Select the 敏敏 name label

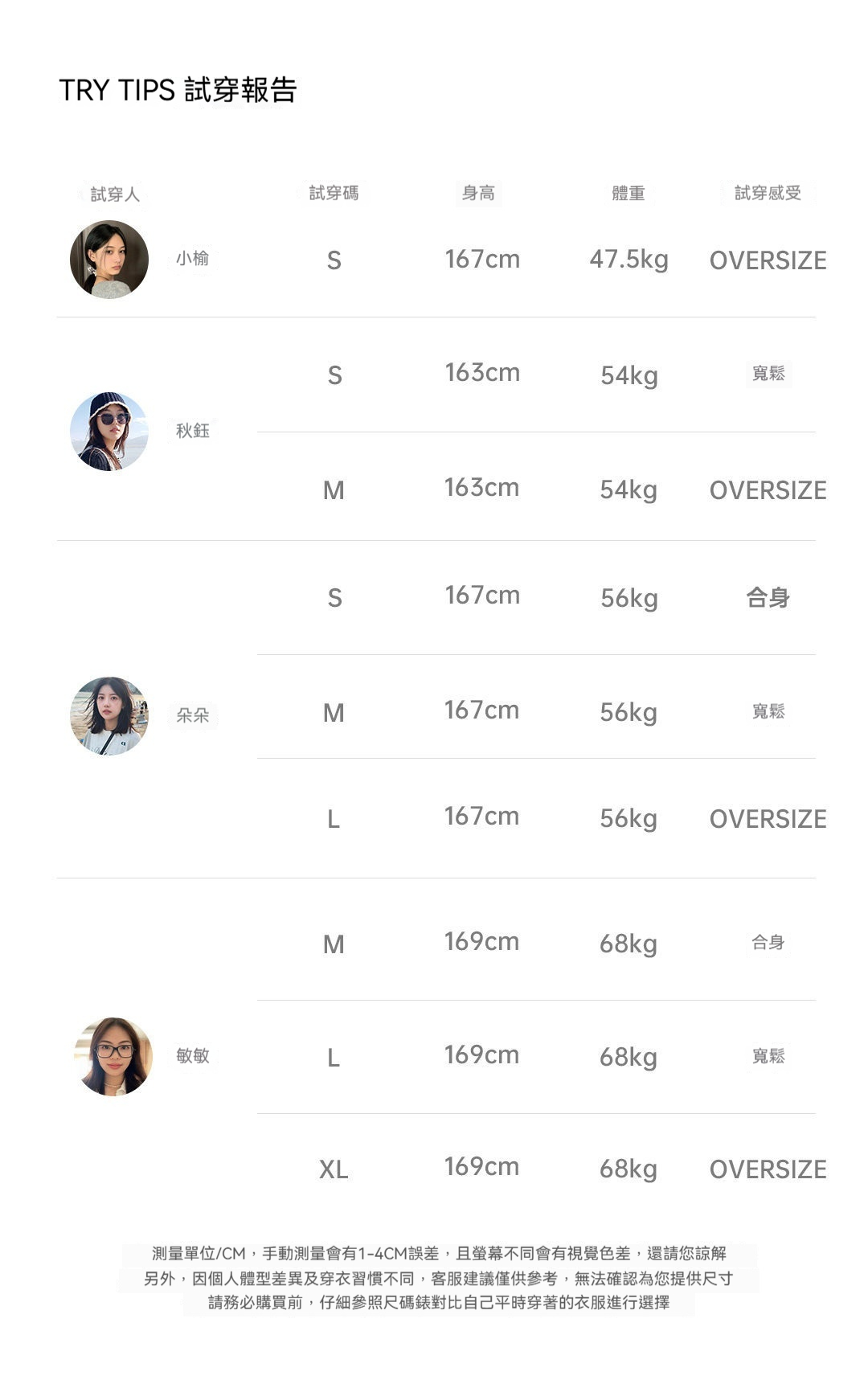coord(193,1055)
